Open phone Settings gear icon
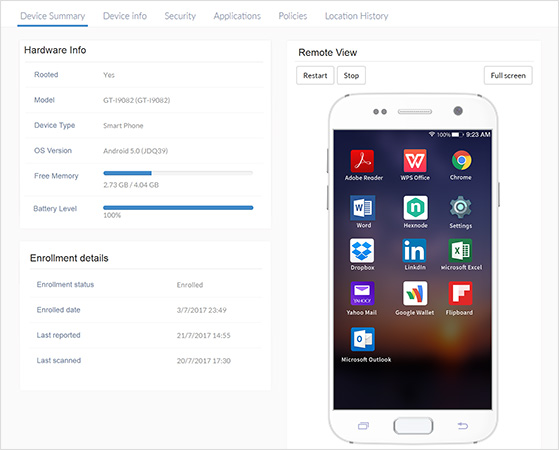 pyautogui.click(x=460, y=207)
